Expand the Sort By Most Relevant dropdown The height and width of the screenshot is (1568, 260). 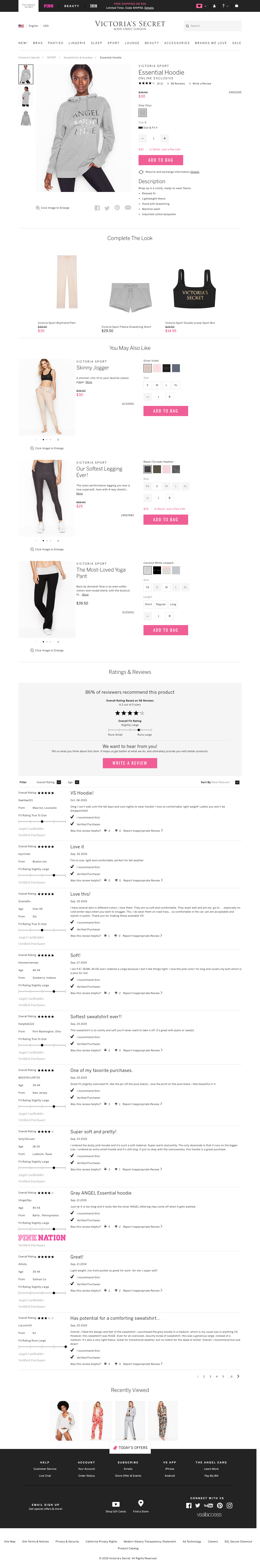(237, 782)
